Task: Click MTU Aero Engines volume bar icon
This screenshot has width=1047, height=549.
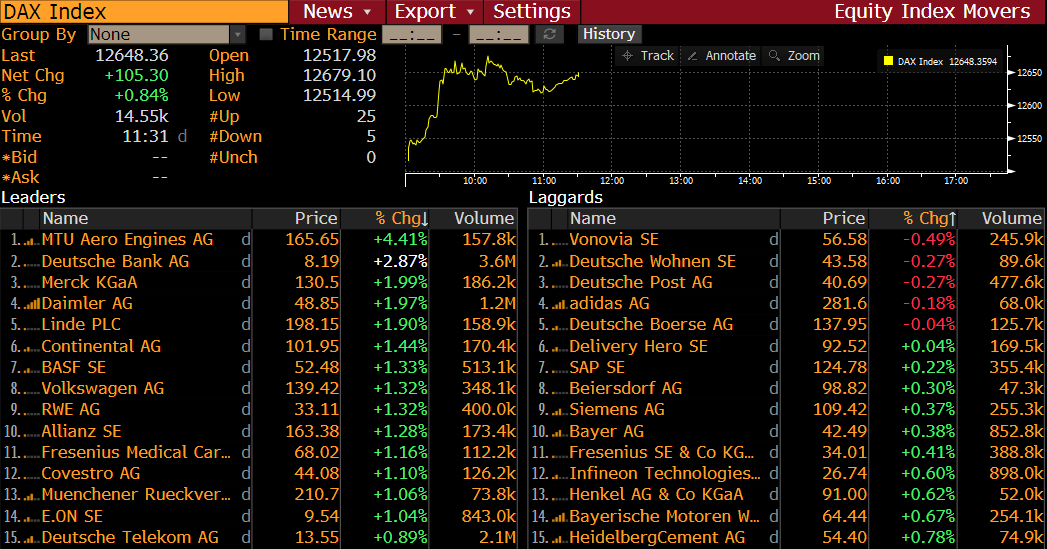Action: (x=30, y=240)
